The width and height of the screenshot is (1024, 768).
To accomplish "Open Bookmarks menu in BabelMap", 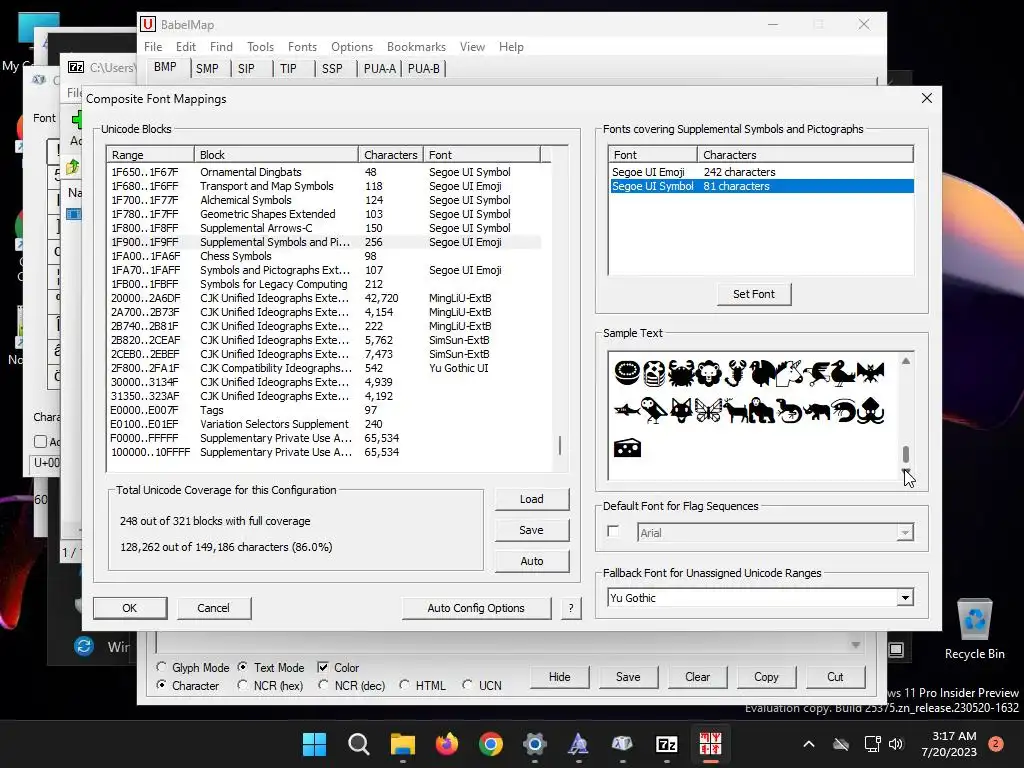I will point(416,47).
